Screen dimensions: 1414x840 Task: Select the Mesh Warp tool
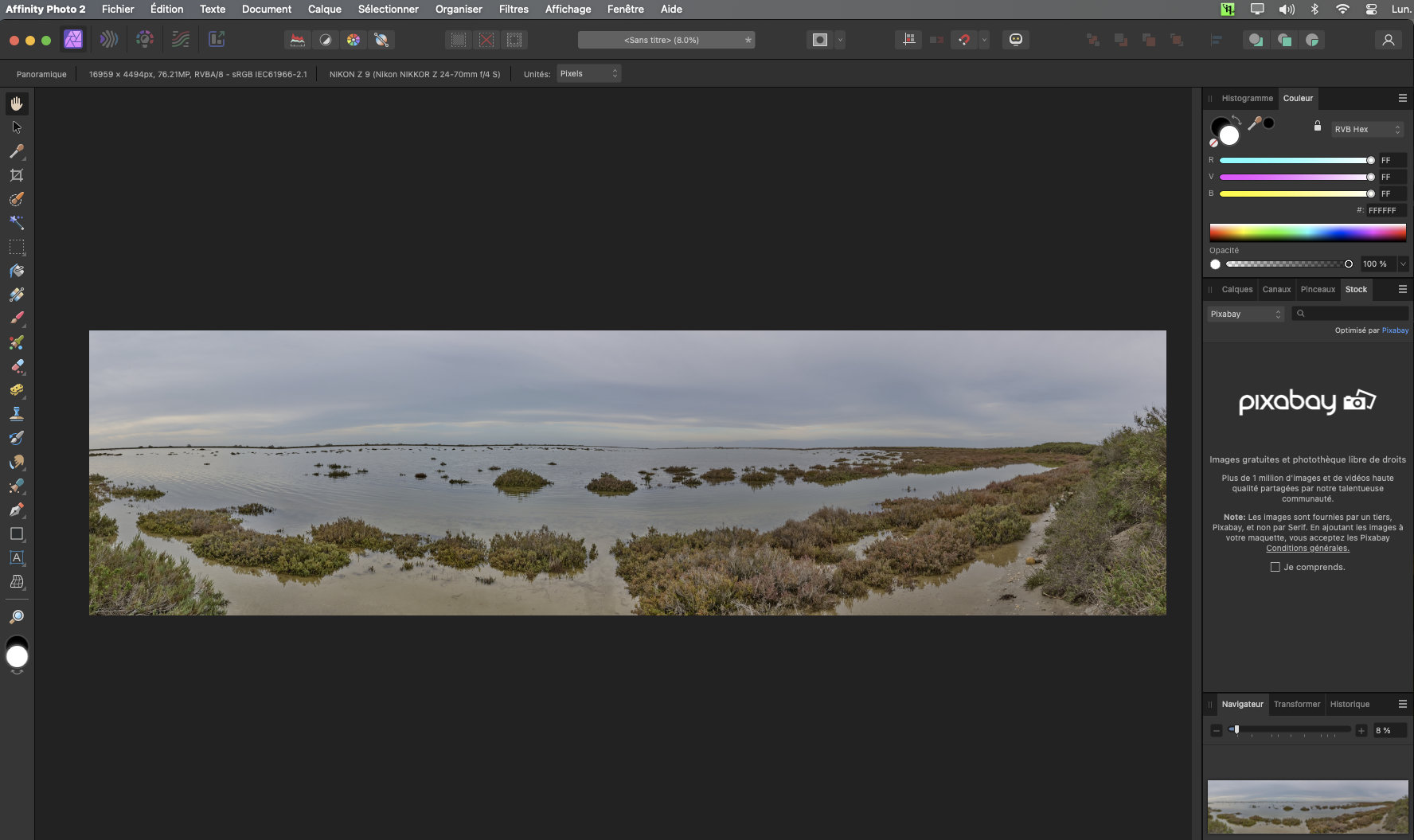coord(17,581)
